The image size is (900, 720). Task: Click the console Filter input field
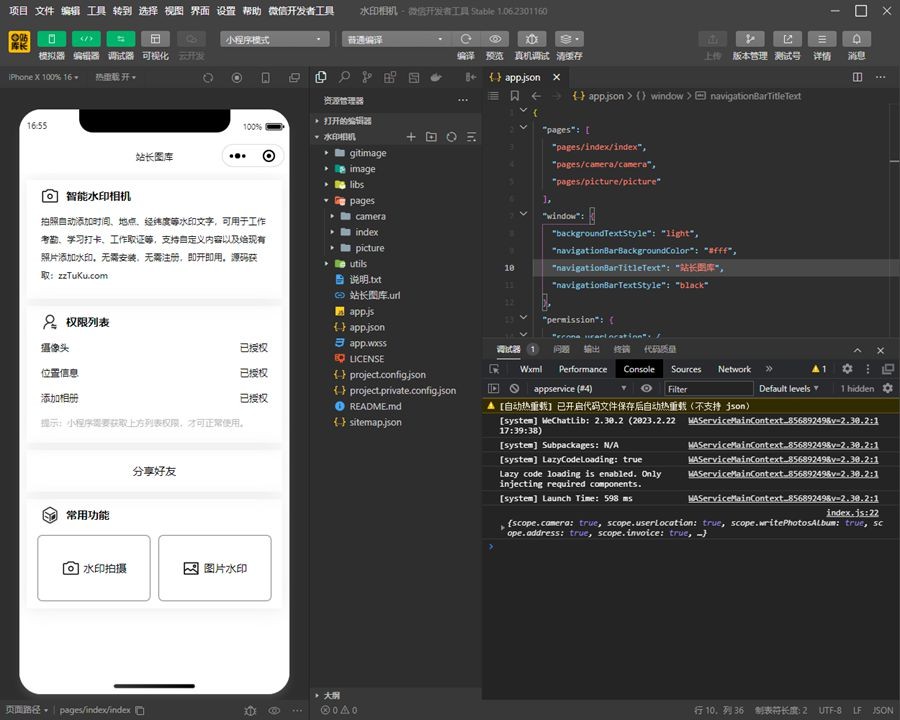[708, 388]
